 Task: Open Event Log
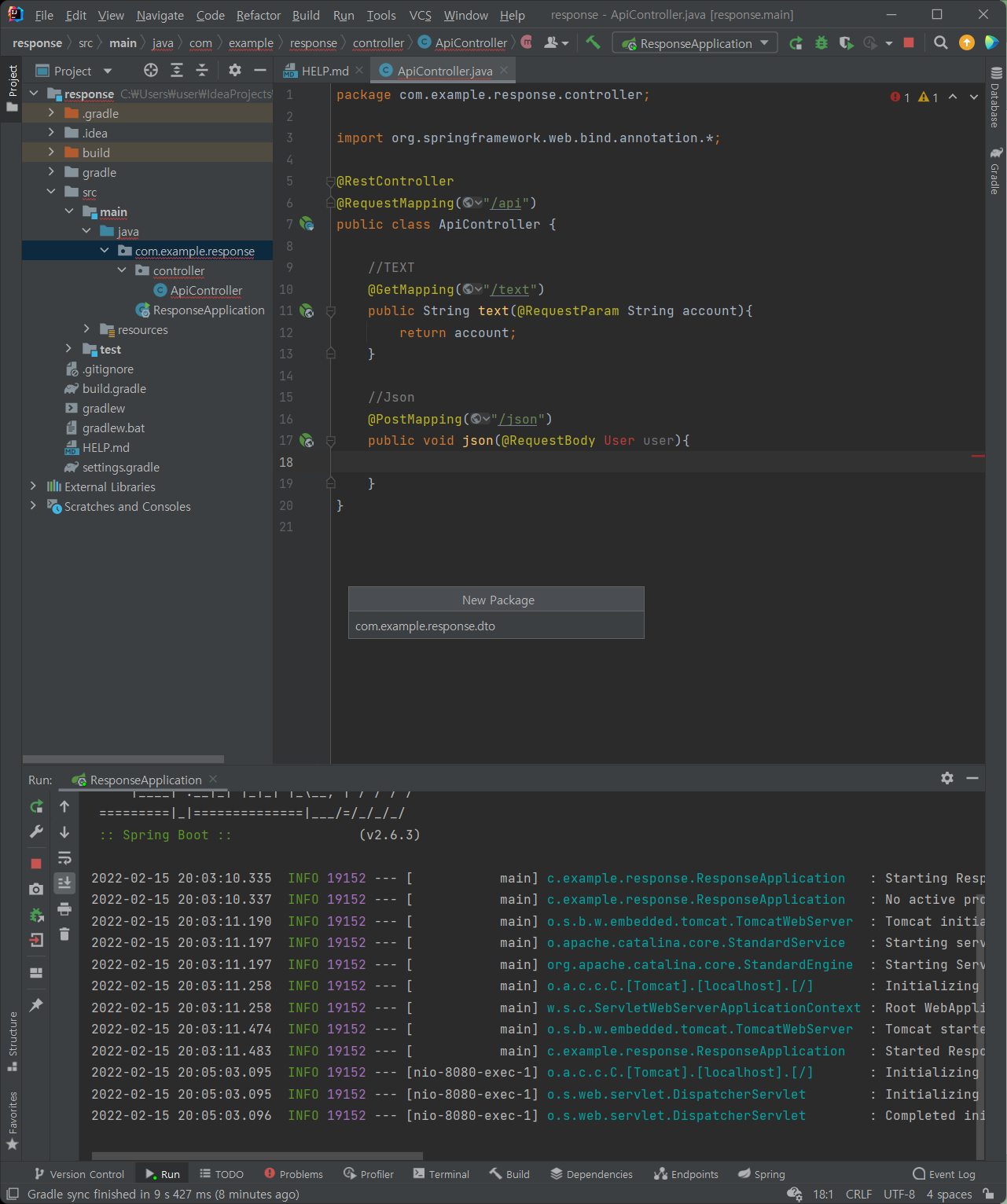[944, 1174]
